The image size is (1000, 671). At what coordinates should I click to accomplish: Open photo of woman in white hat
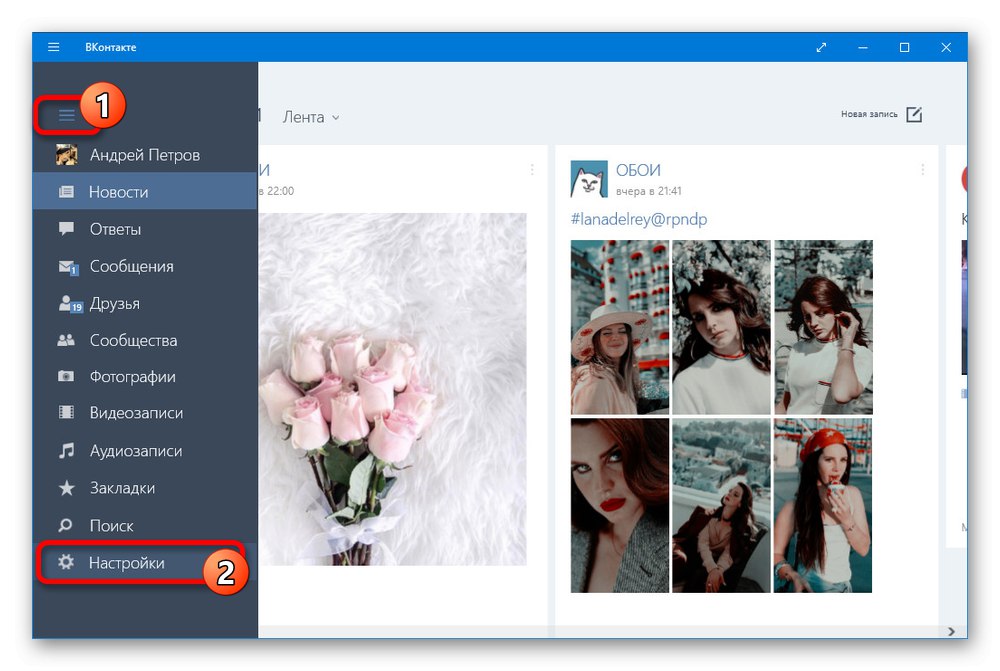(x=620, y=327)
